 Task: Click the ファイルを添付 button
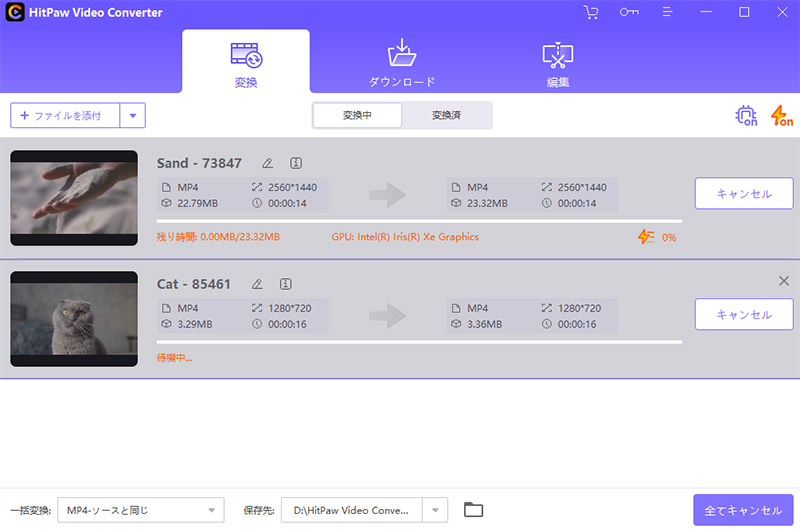65,115
